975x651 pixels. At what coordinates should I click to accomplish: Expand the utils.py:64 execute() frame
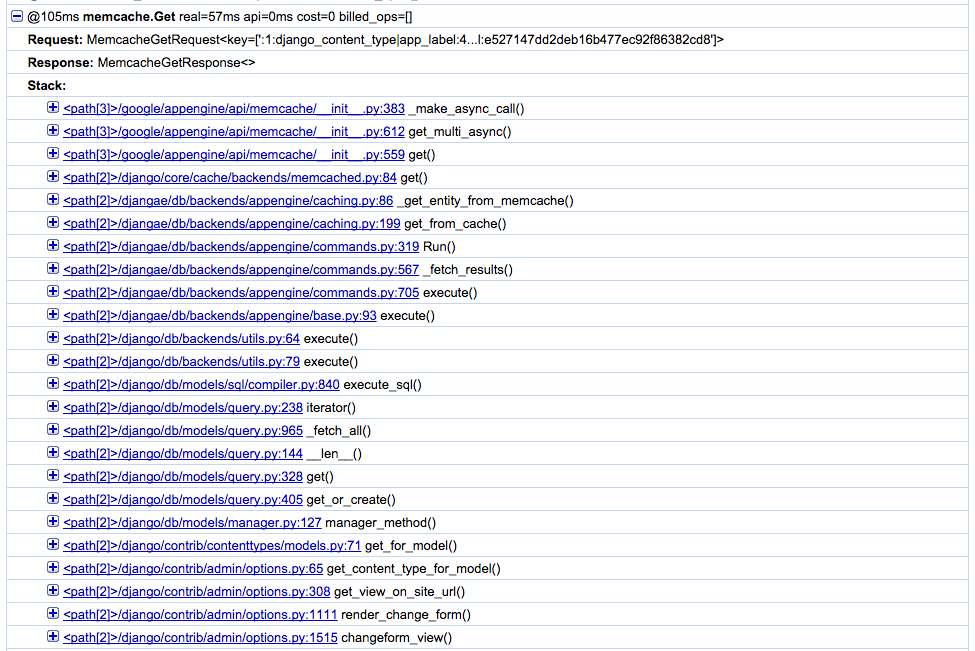click(53, 338)
